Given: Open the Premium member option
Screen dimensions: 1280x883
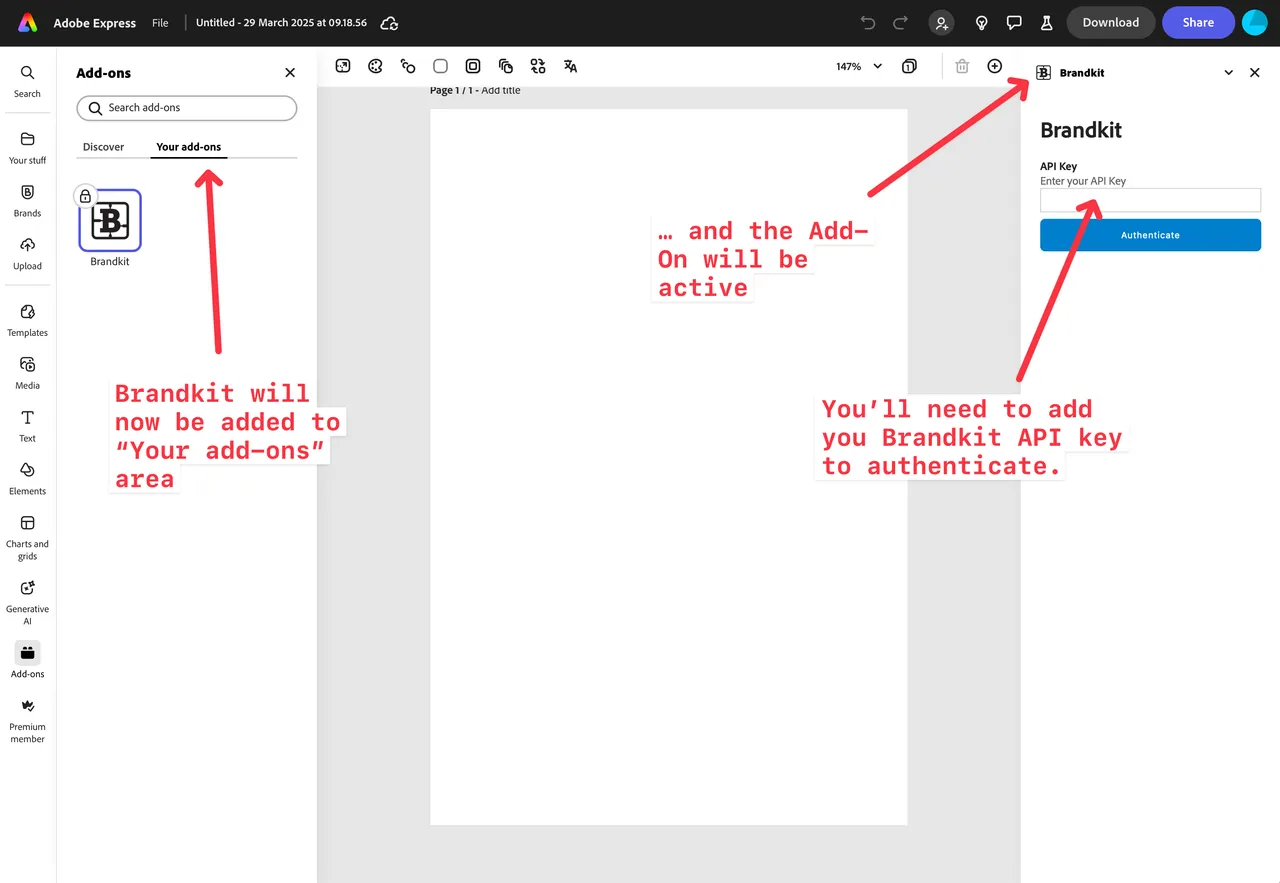Looking at the screenshot, I should click(27, 720).
